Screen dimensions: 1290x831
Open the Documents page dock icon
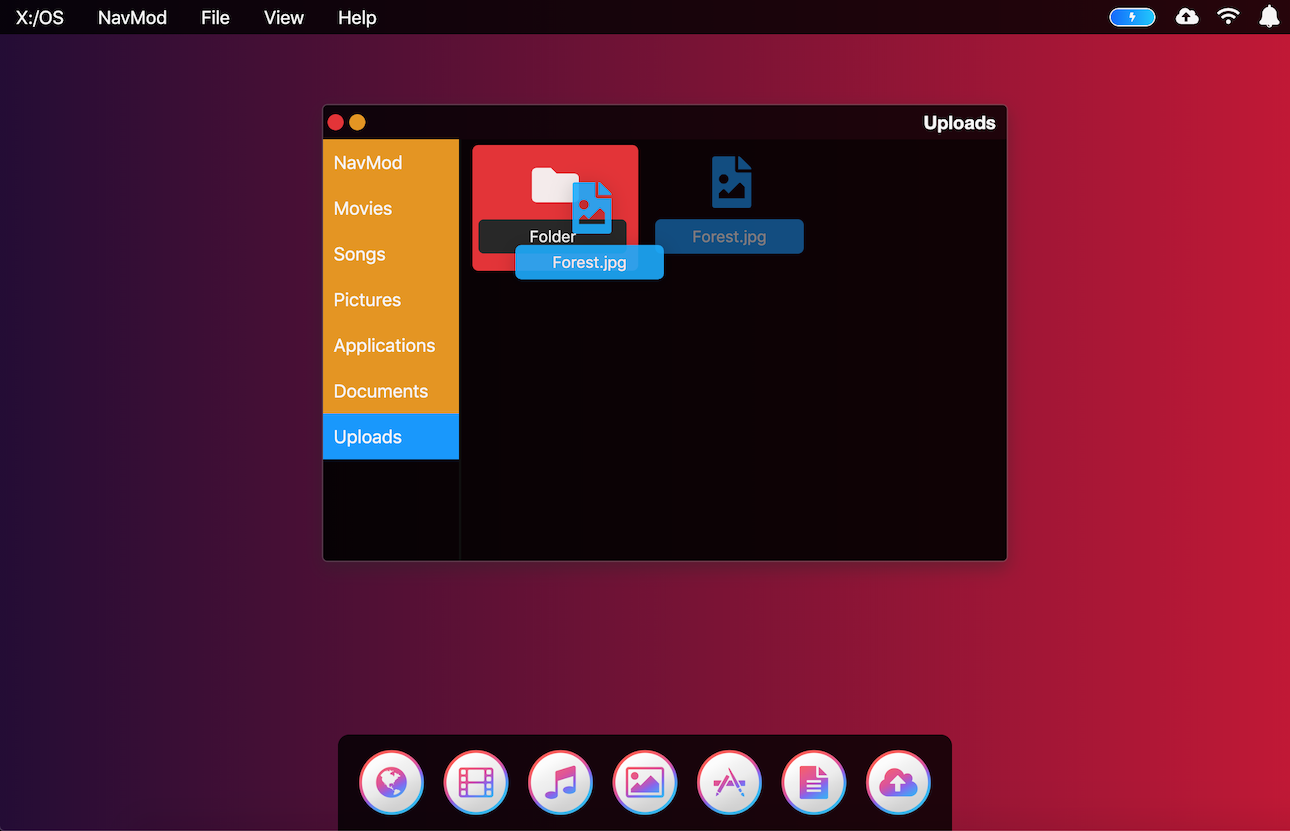814,782
